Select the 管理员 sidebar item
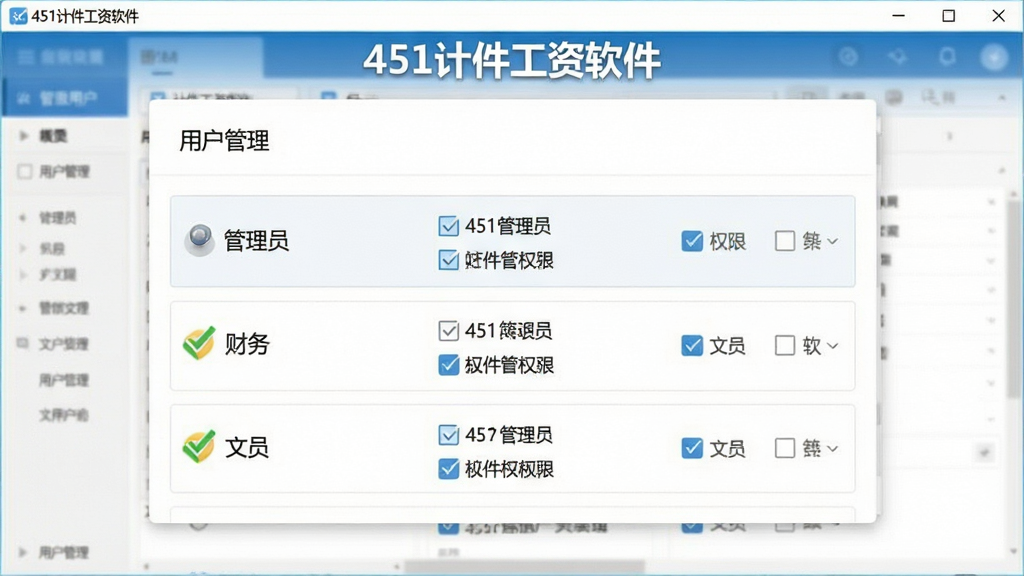The height and width of the screenshot is (576, 1024). coord(57,217)
